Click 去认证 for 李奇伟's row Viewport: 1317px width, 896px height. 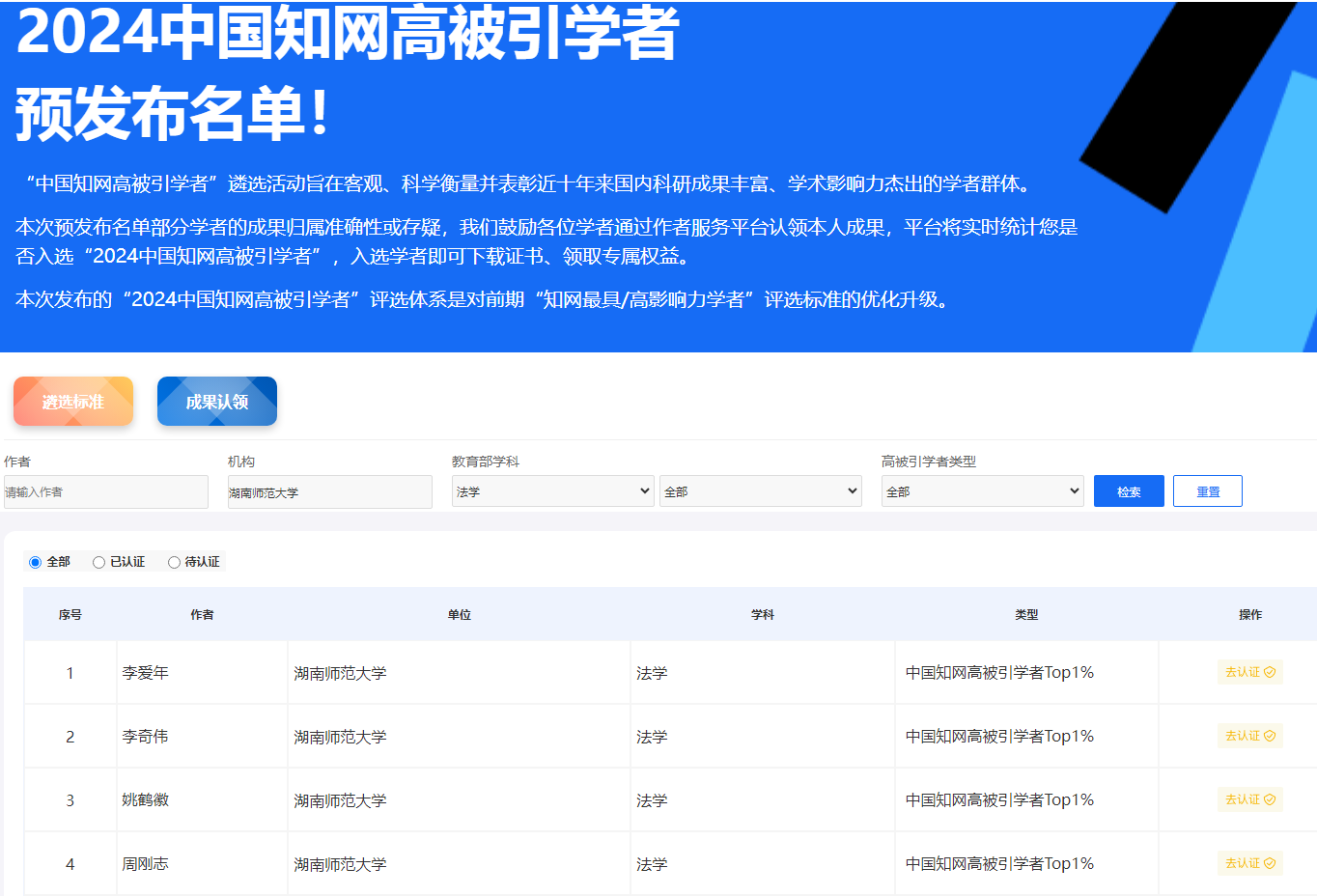[1249, 736]
